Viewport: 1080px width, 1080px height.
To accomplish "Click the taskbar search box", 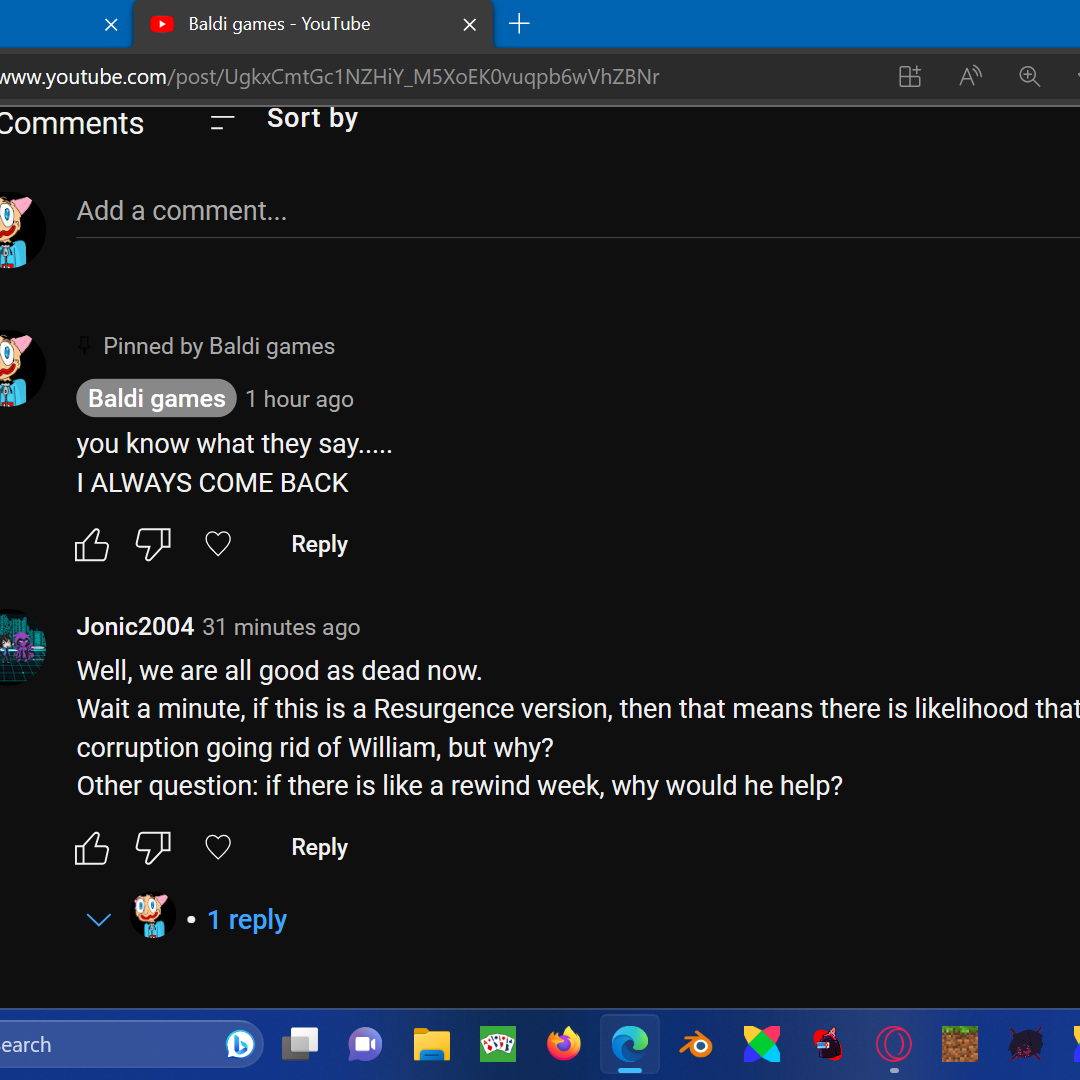I will point(131,1044).
